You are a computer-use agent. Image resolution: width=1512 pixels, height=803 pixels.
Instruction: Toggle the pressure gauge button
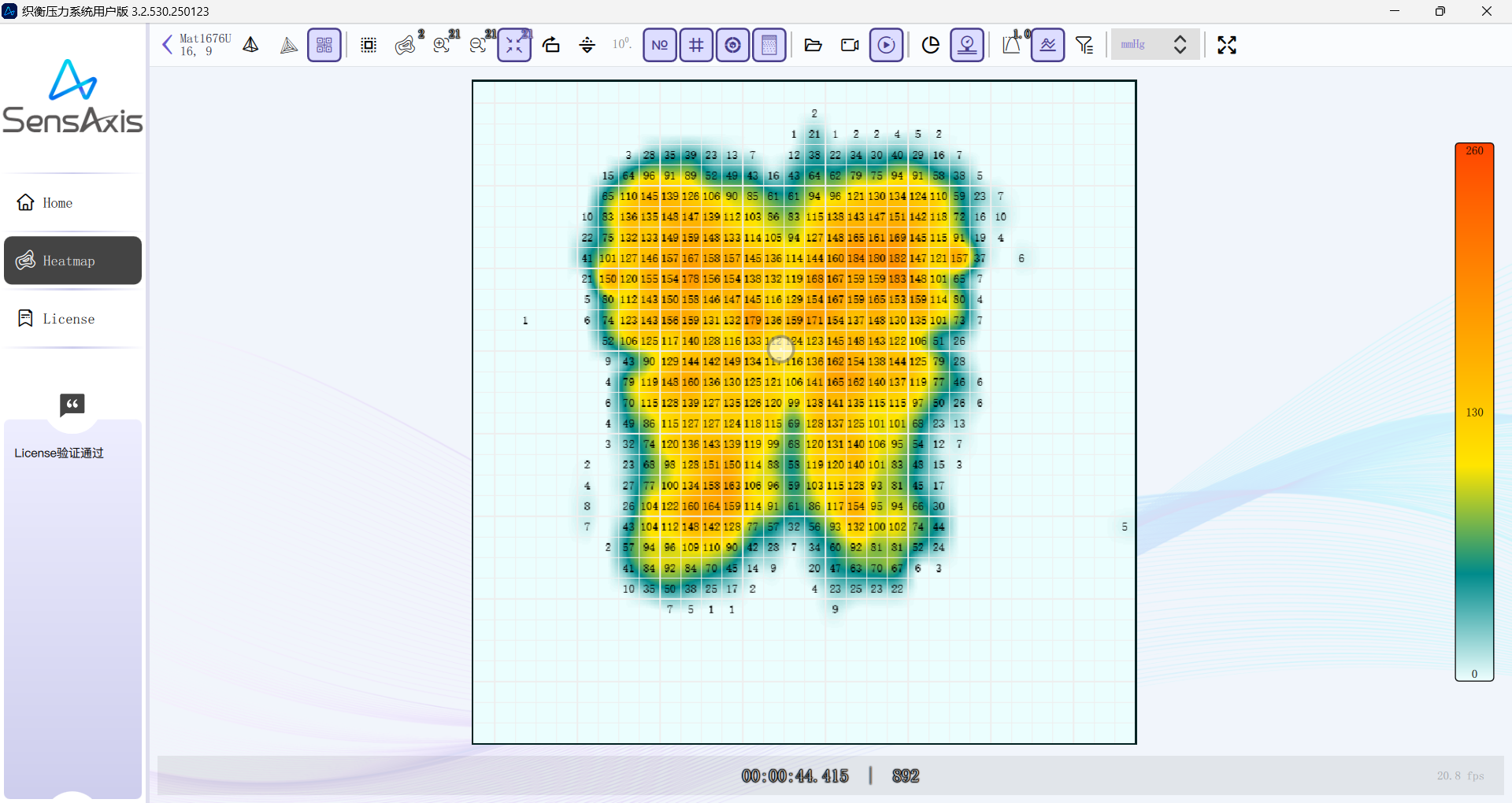pos(732,45)
